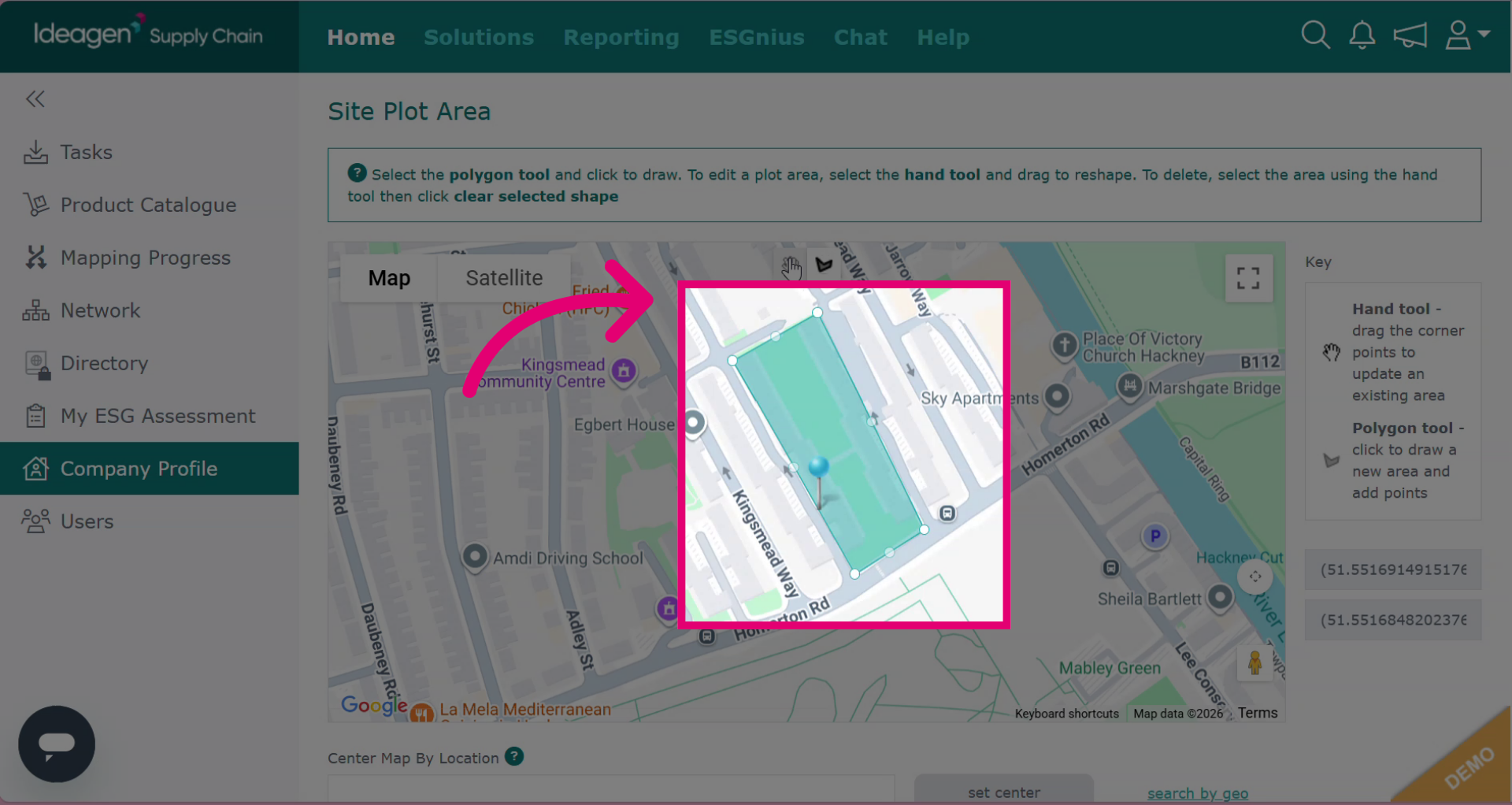This screenshot has width=1512, height=805.
Task: Click the set center button
Action: click(1004, 791)
